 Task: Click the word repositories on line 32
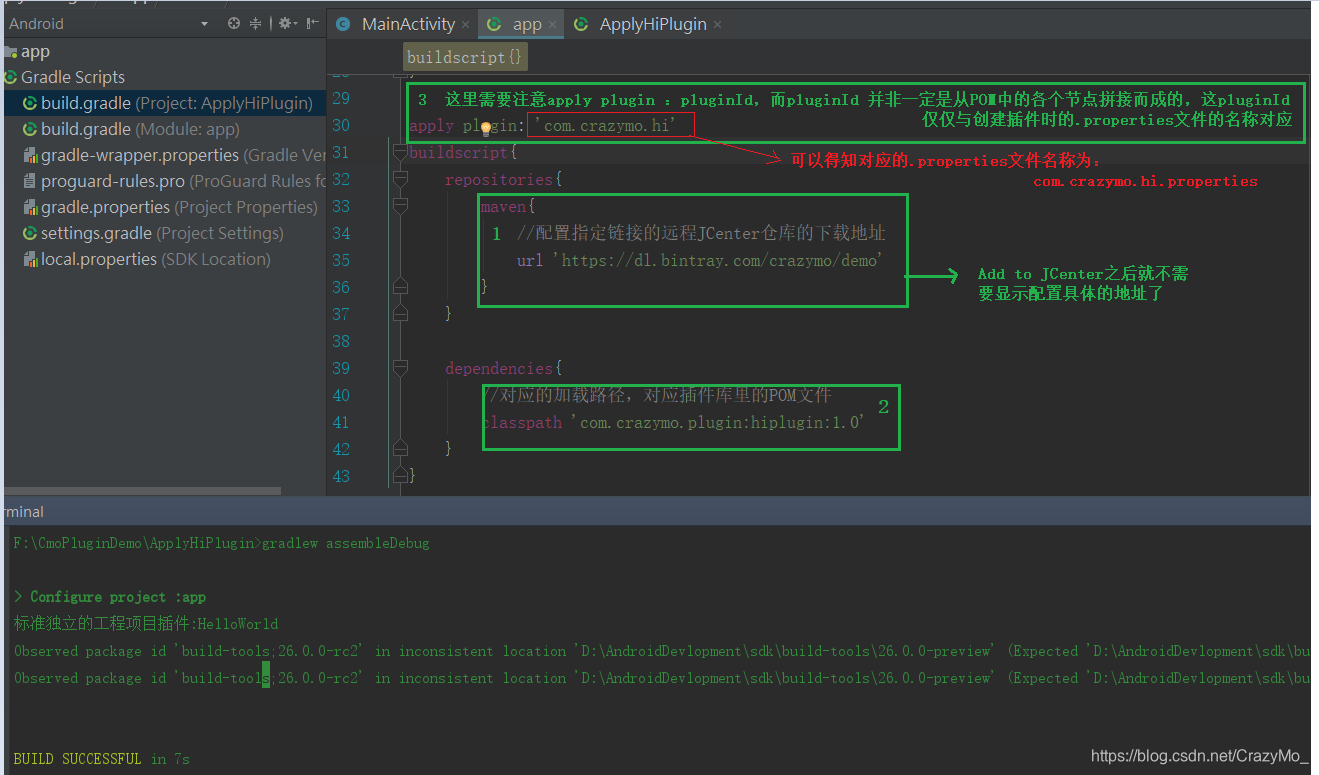point(498,179)
